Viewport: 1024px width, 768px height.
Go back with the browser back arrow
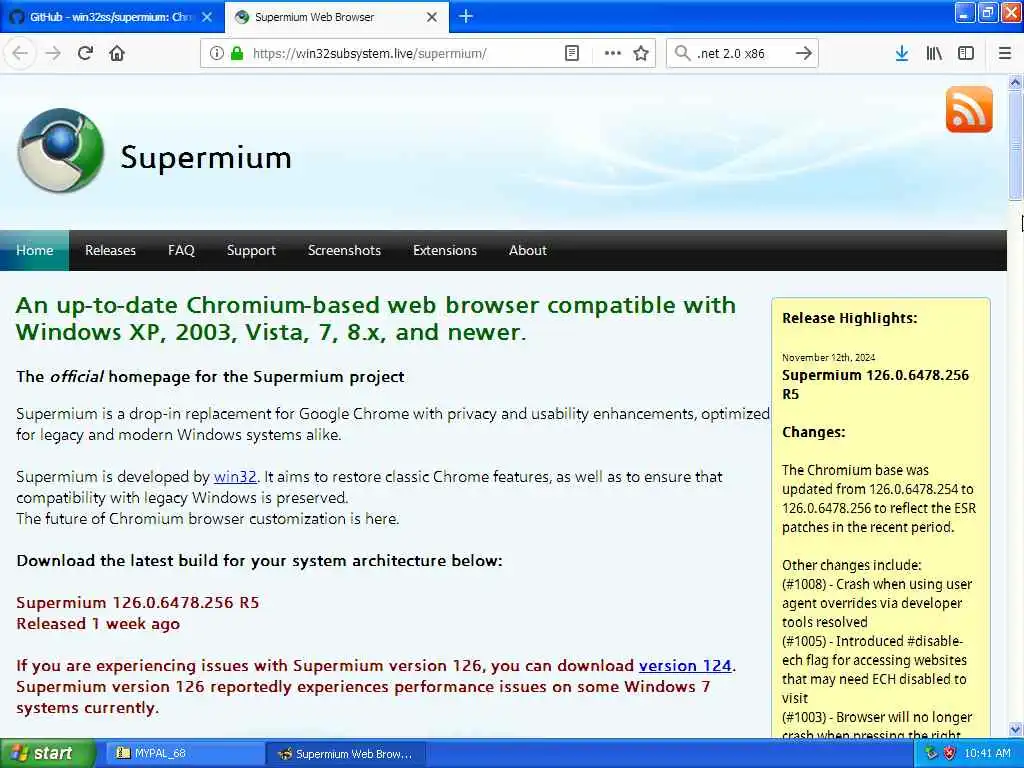[20, 53]
